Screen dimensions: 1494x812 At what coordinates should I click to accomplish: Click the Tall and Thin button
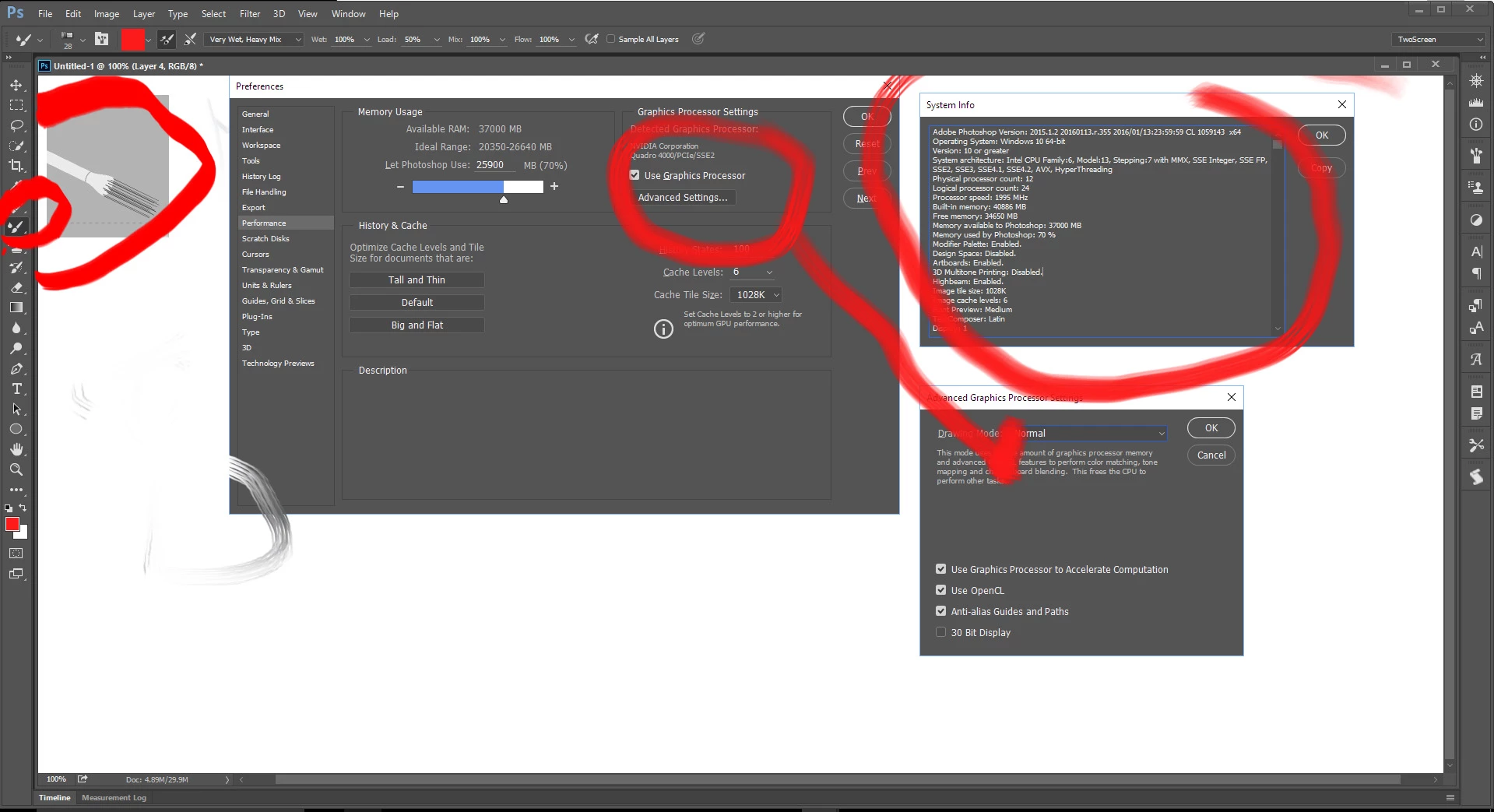pyautogui.click(x=417, y=279)
